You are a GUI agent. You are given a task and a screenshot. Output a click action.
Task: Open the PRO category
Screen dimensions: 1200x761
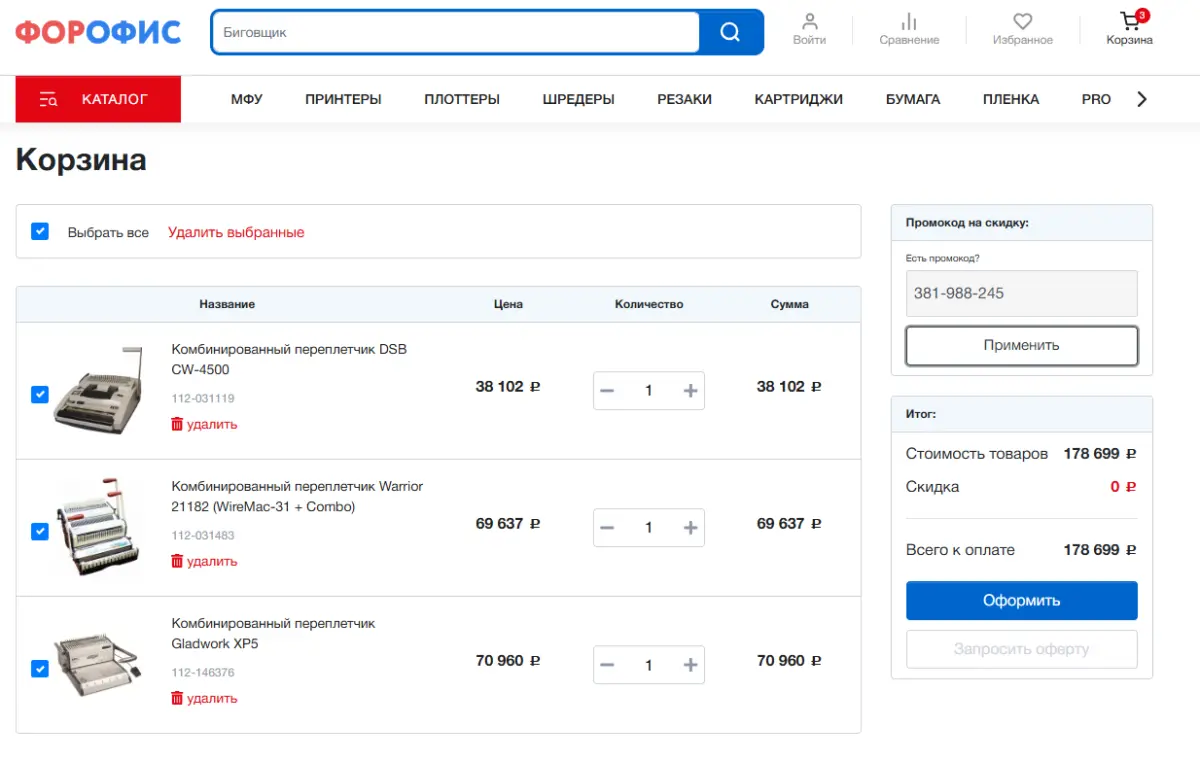(1096, 99)
